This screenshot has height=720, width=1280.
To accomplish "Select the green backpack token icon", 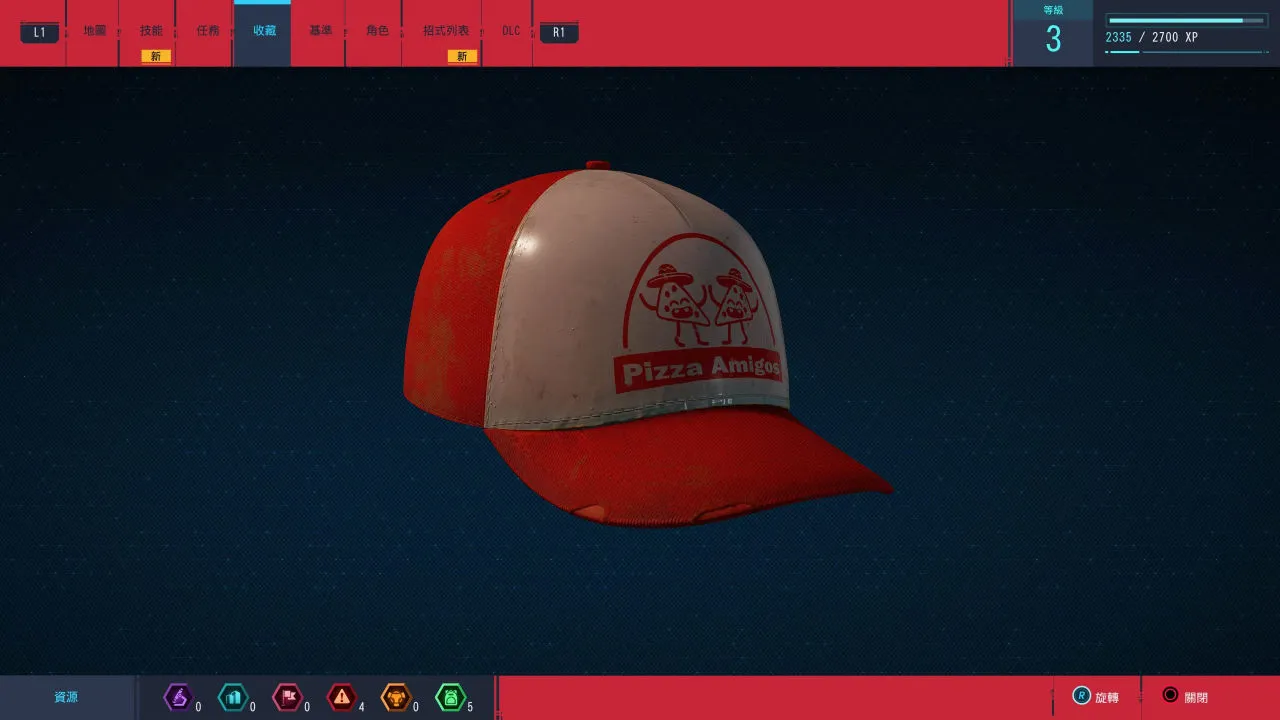I will pyautogui.click(x=451, y=697).
